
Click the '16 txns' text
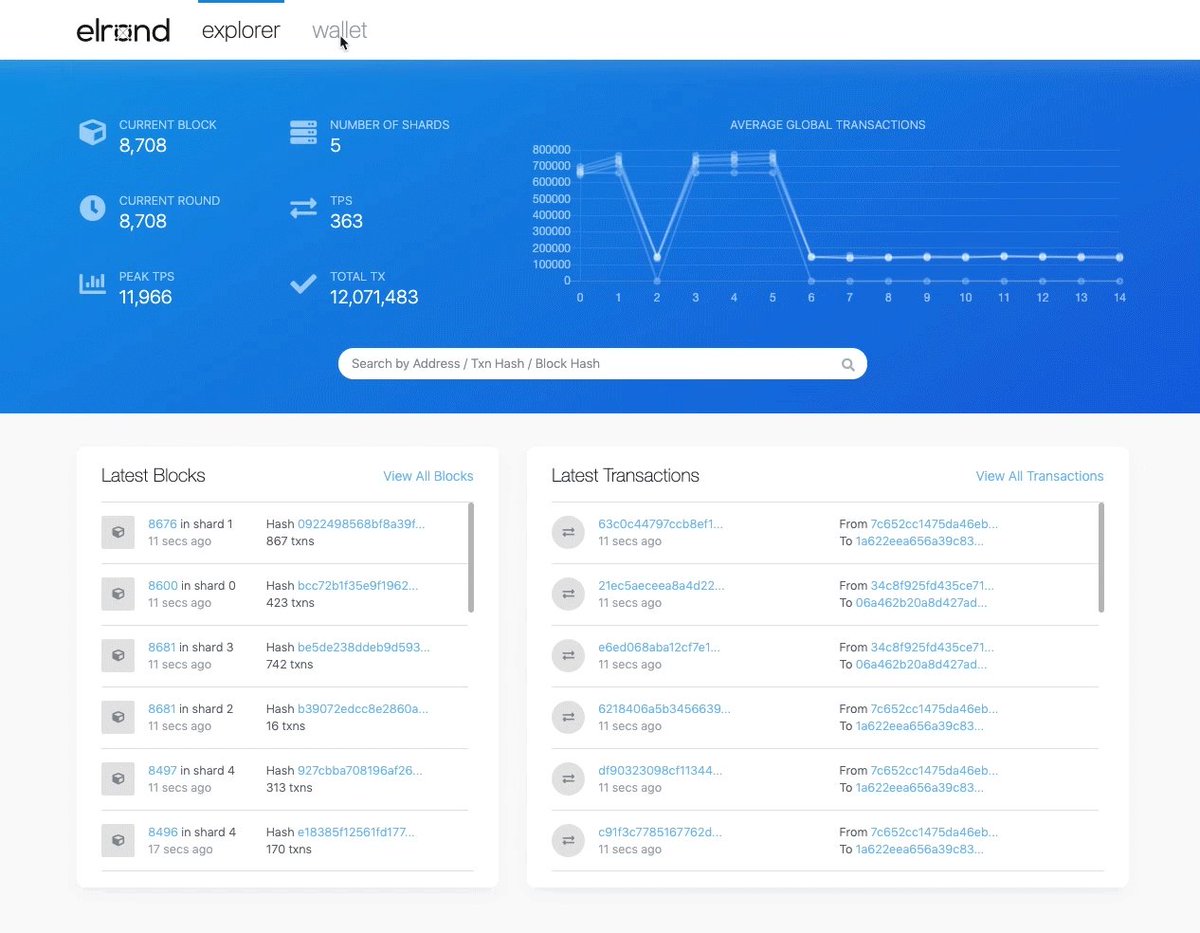pos(286,726)
